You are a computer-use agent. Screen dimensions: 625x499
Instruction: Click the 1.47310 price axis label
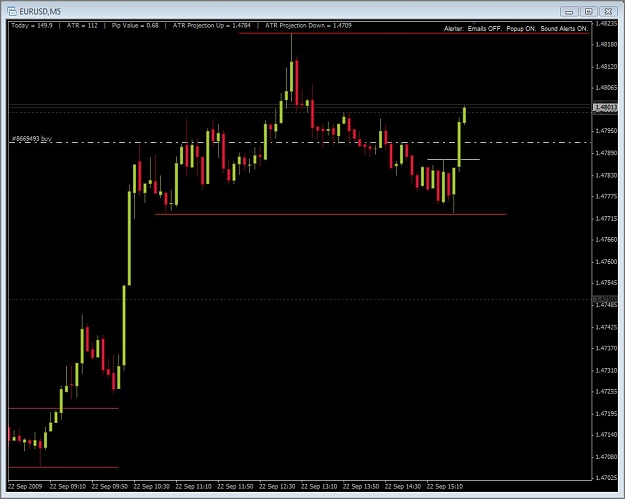606,371
